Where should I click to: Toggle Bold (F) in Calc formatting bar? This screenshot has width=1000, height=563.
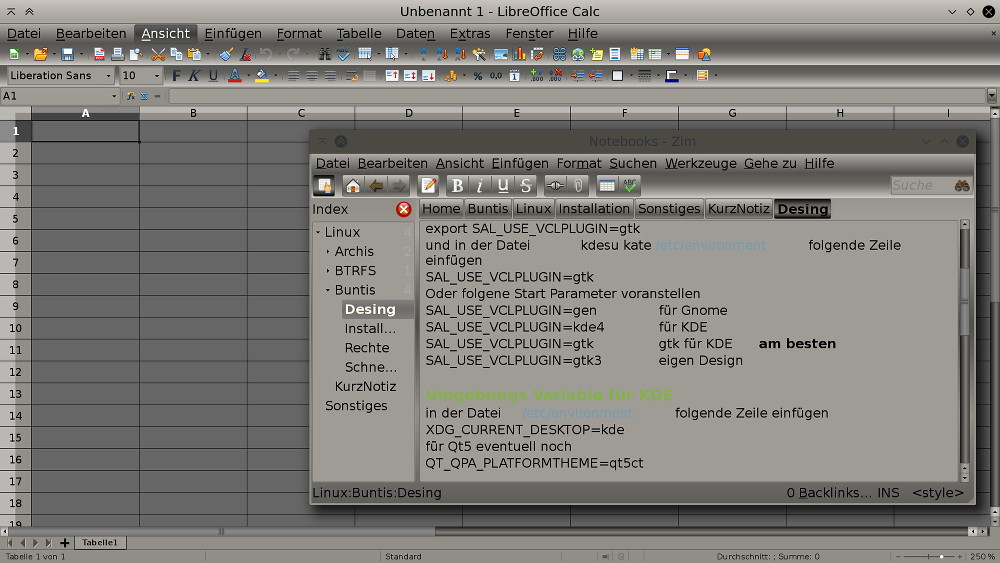[x=176, y=76]
